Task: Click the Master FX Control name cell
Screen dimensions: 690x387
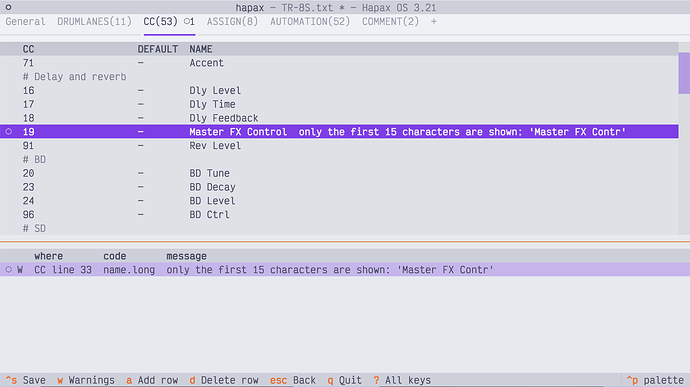Action: (x=238, y=132)
